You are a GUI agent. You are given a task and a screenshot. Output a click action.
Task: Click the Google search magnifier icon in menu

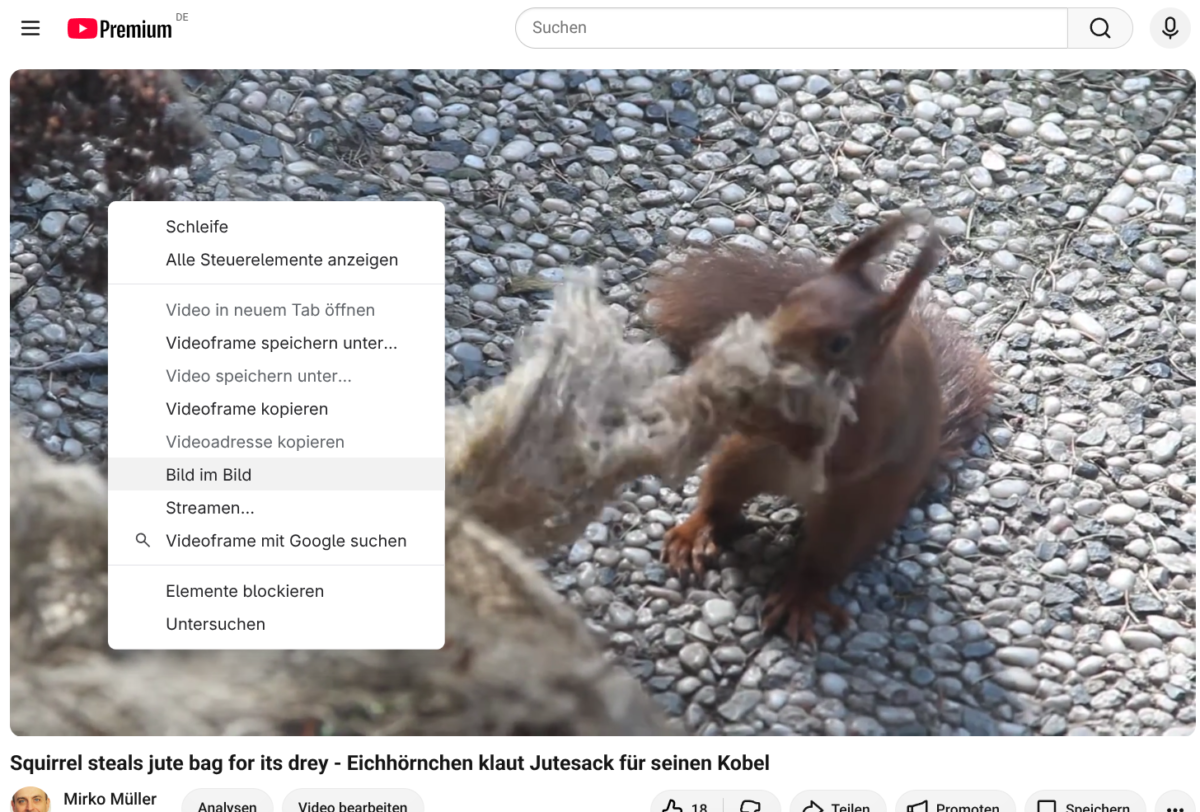click(143, 540)
